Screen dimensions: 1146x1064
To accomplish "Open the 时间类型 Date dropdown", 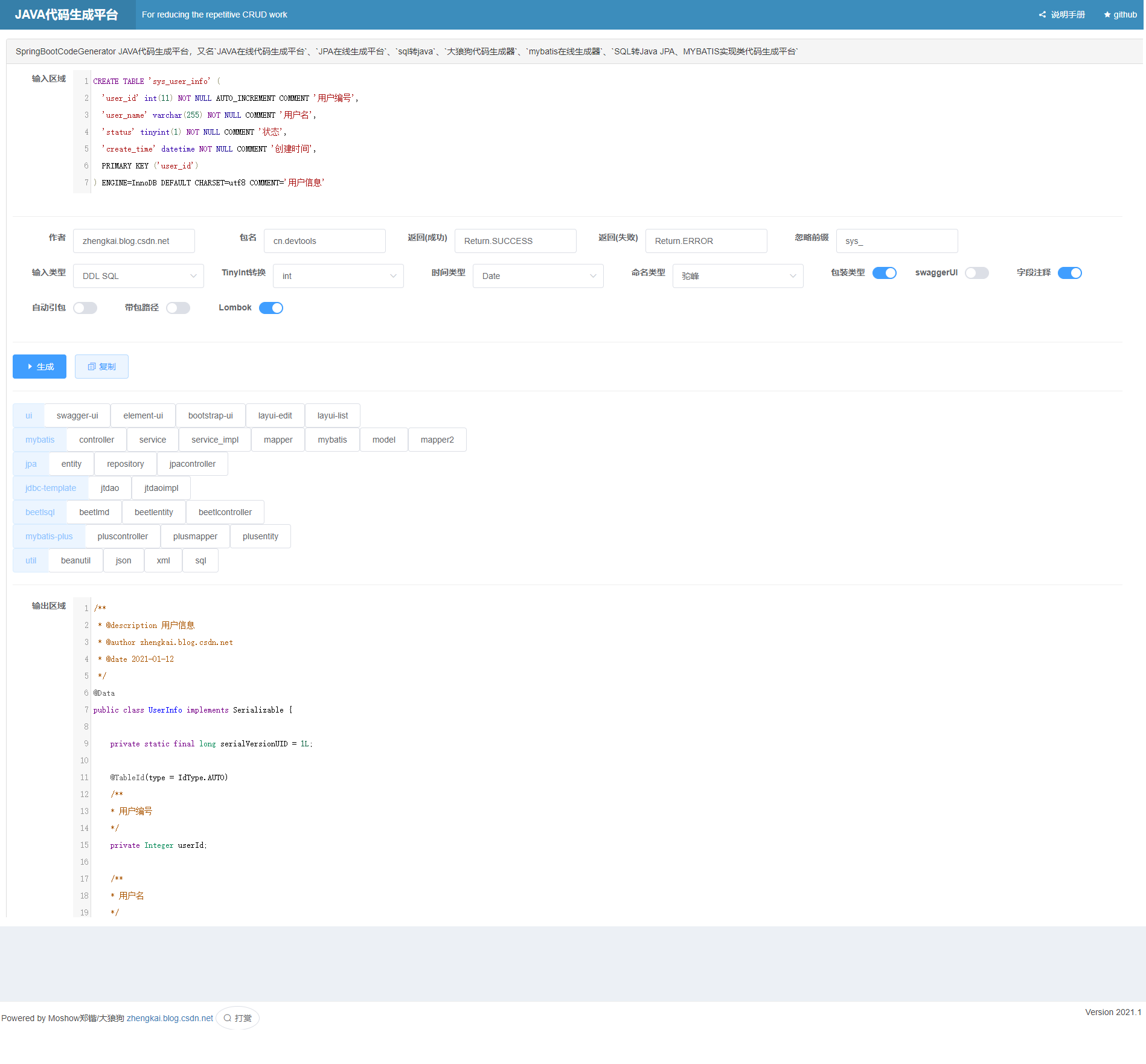I will 538,276.
